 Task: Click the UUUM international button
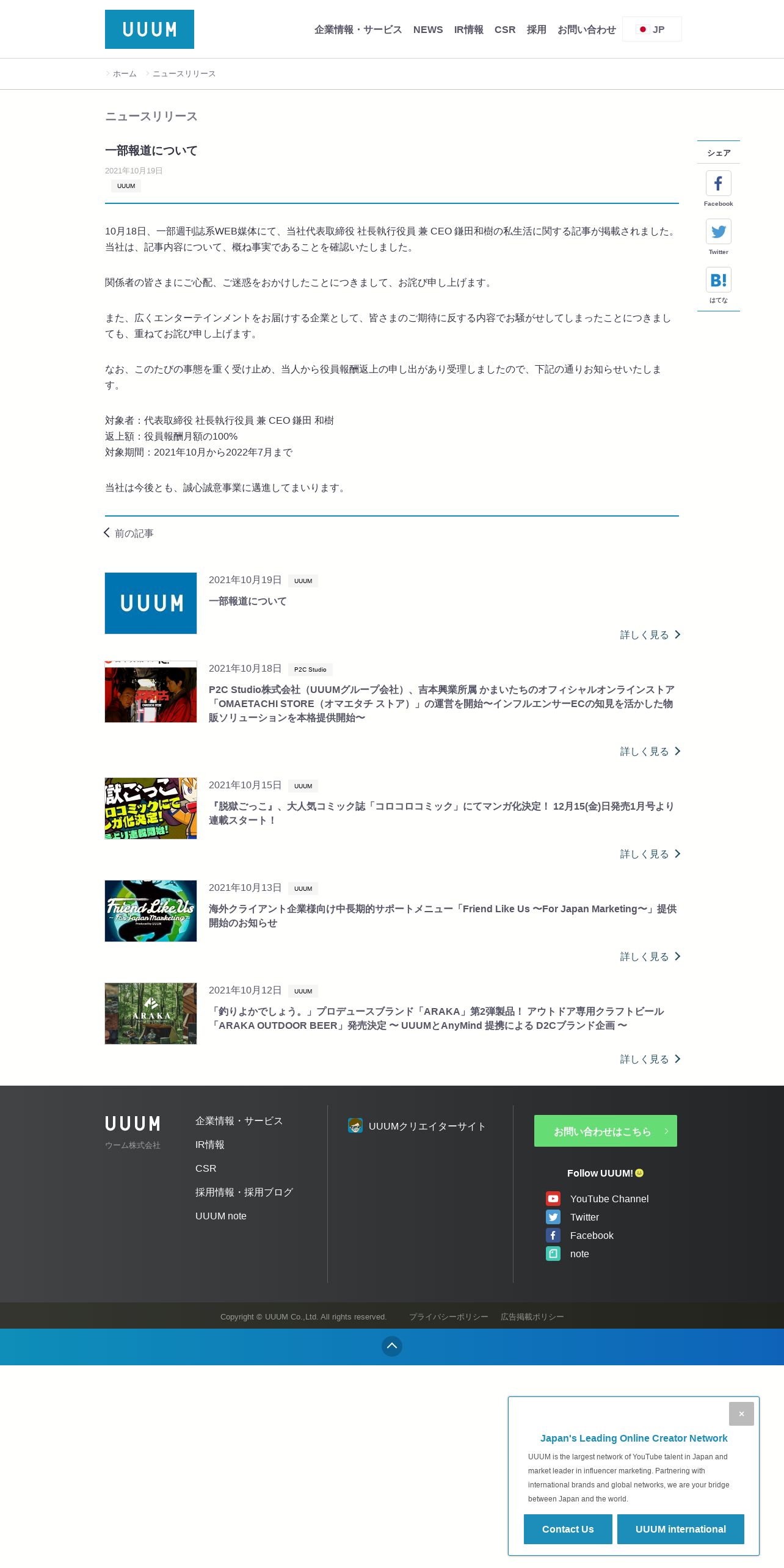point(681,1529)
